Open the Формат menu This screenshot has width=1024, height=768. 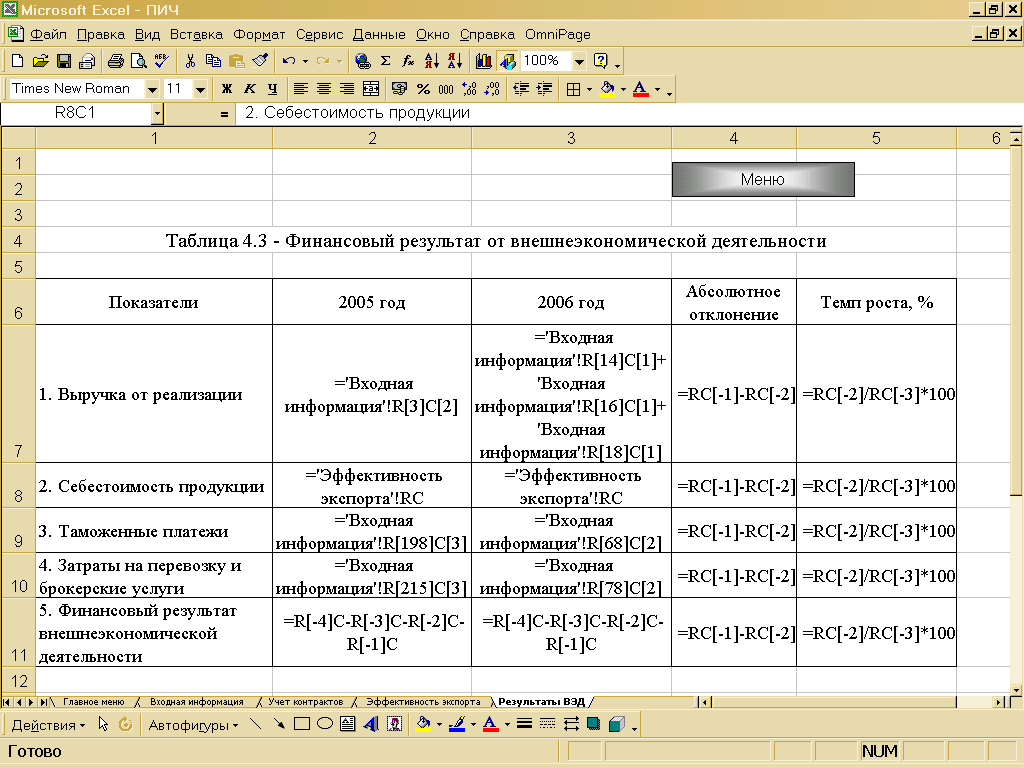[259, 34]
